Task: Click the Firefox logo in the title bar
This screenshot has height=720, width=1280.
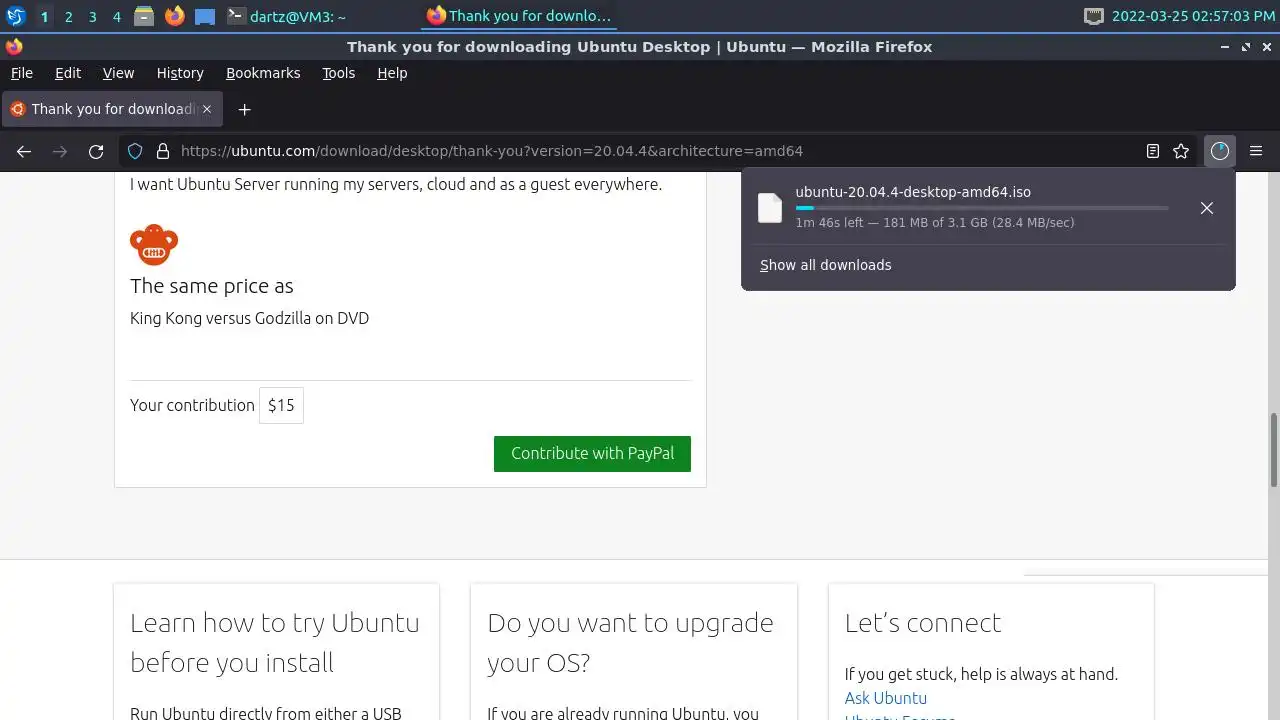Action: point(13,47)
